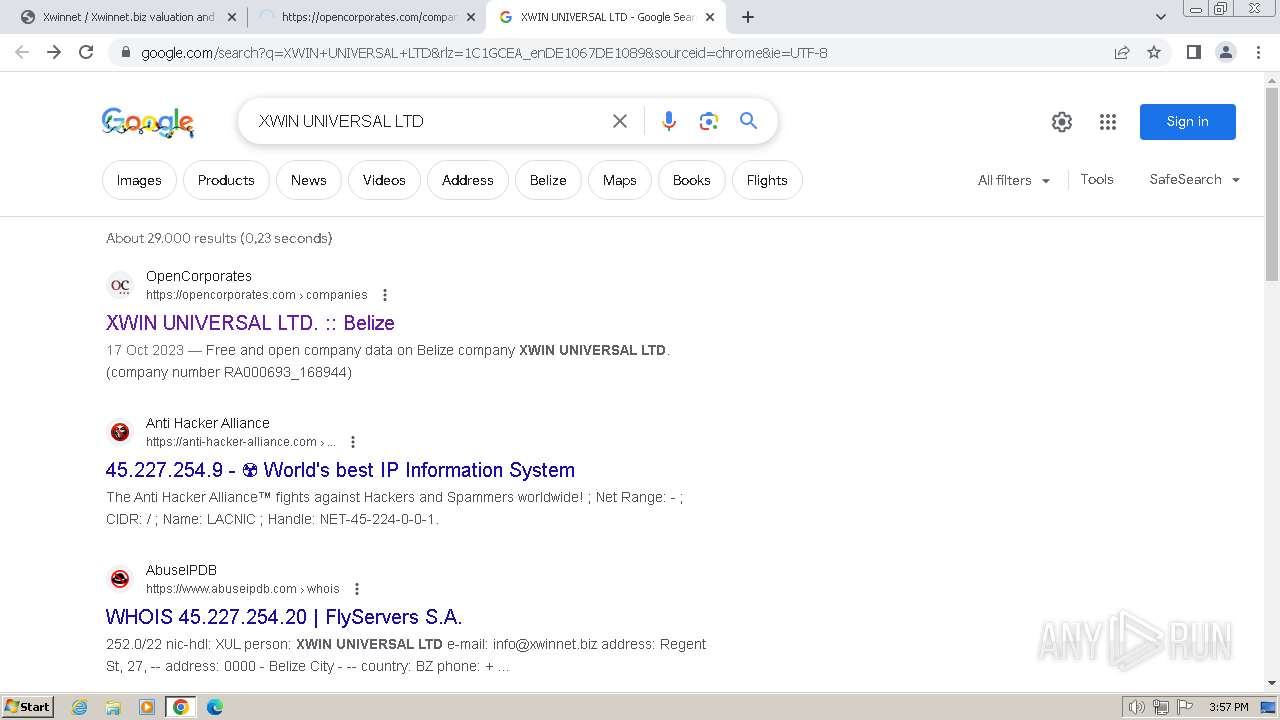Click the volume tray icon
This screenshot has width=1280, height=720.
click(1137, 707)
